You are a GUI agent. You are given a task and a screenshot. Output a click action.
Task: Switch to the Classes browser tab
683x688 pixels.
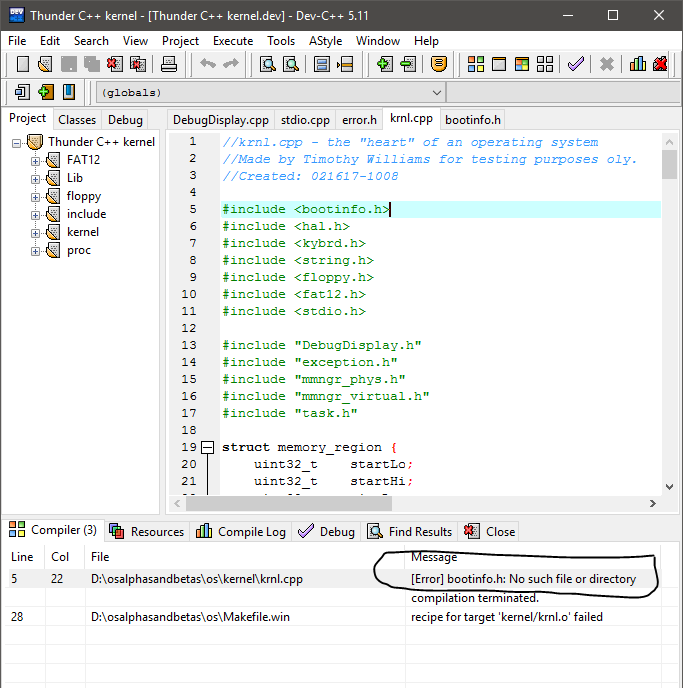(x=77, y=120)
